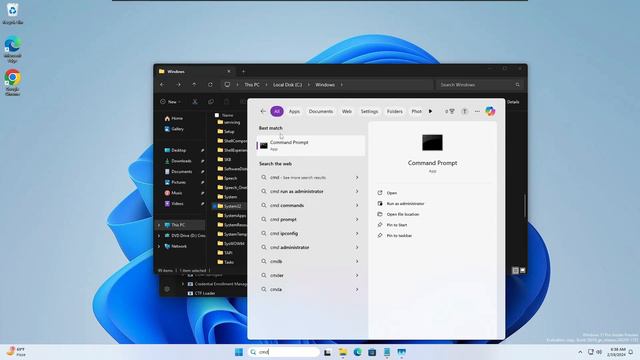The height and width of the screenshot is (360, 640).
Task: Click the Up arrow in File Explorer
Action: [x=194, y=84]
